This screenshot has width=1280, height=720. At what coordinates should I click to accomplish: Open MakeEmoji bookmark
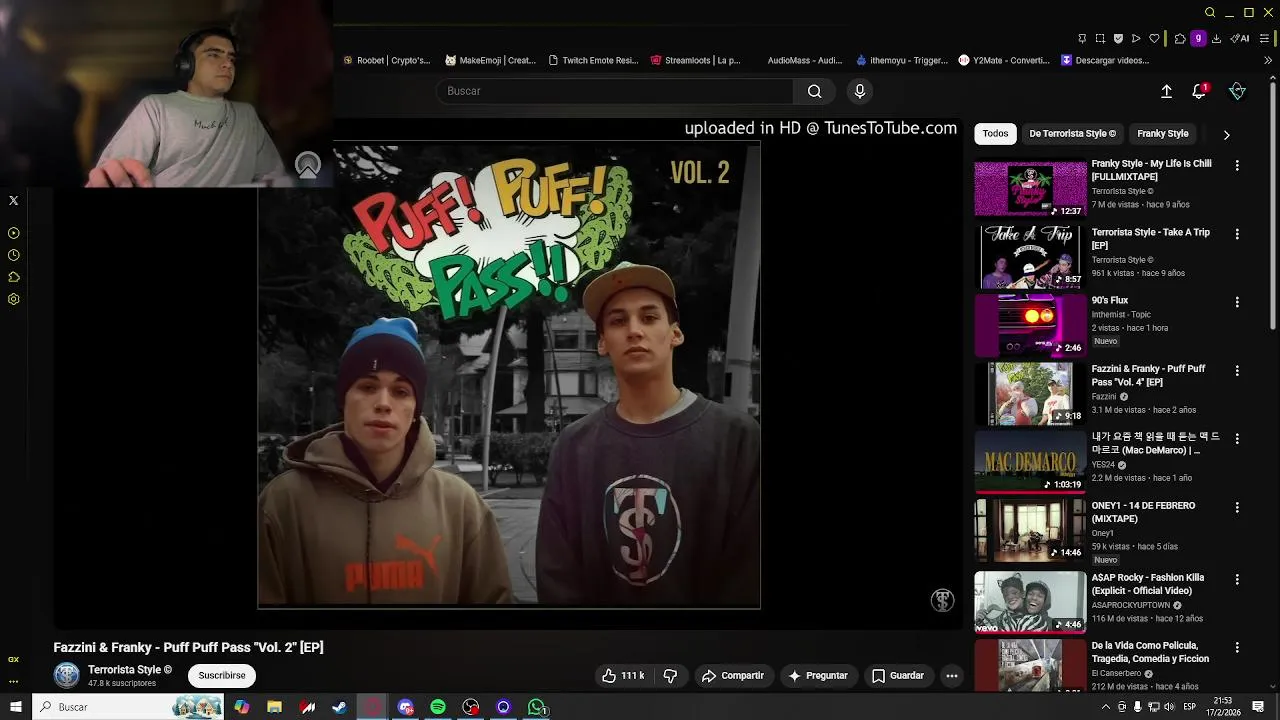click(x=490, y=60)
